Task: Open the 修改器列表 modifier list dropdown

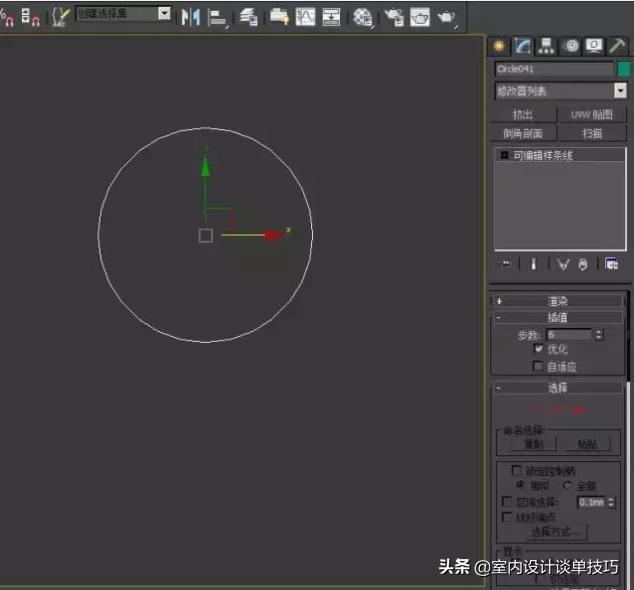Action: point(560,91)
